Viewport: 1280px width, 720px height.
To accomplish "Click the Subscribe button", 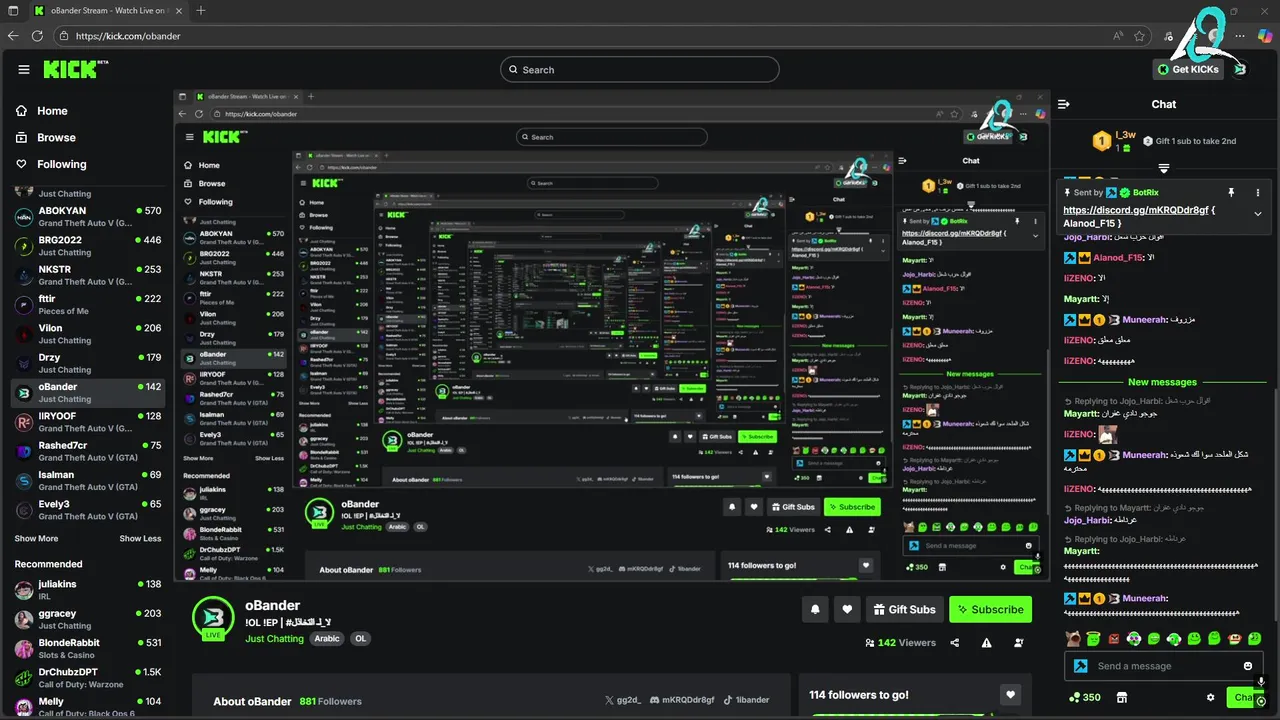I will [x=989, y=609].
